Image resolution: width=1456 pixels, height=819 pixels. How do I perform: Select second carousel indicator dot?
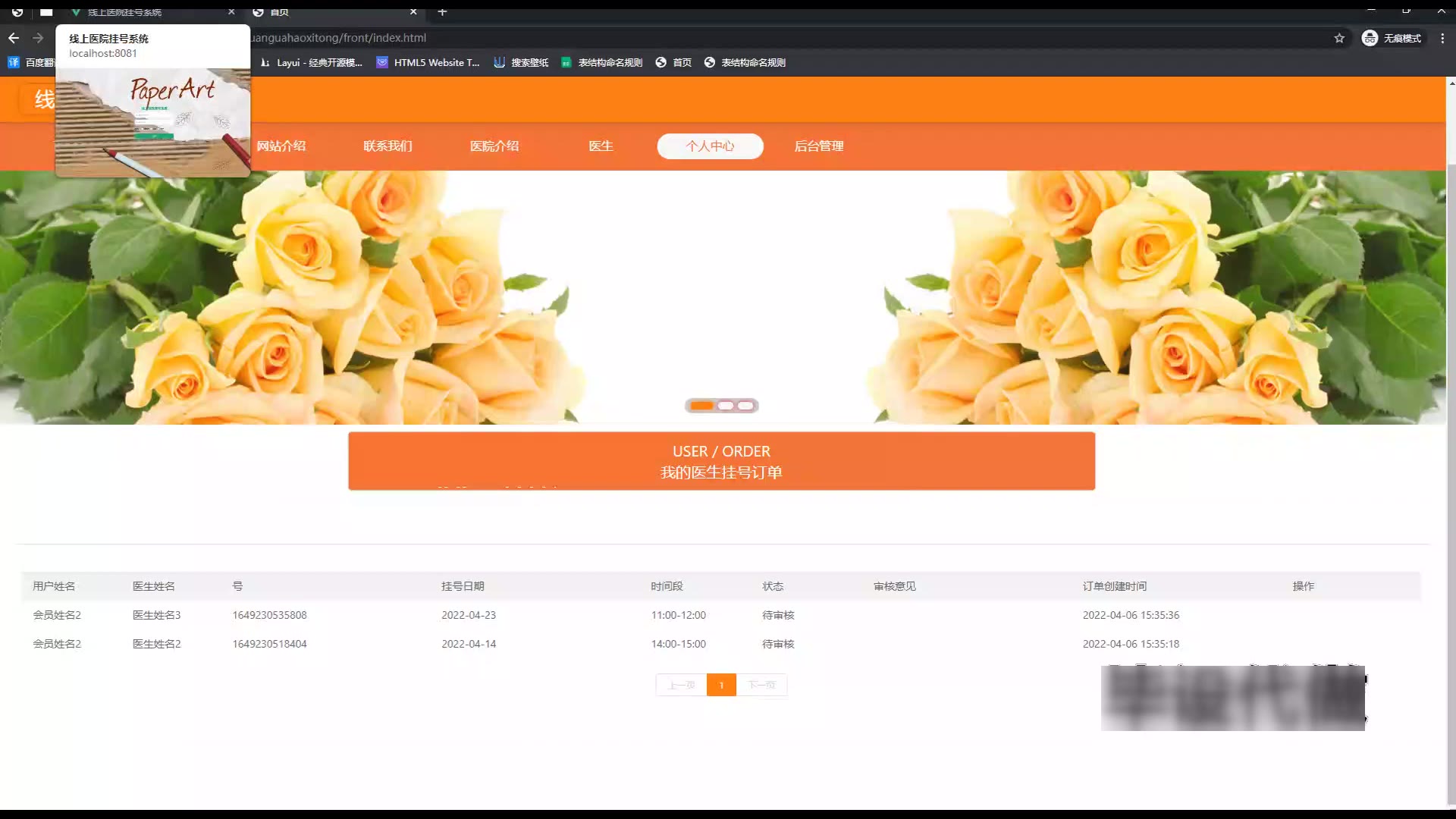pyautogui.click(x=726, y=406)
